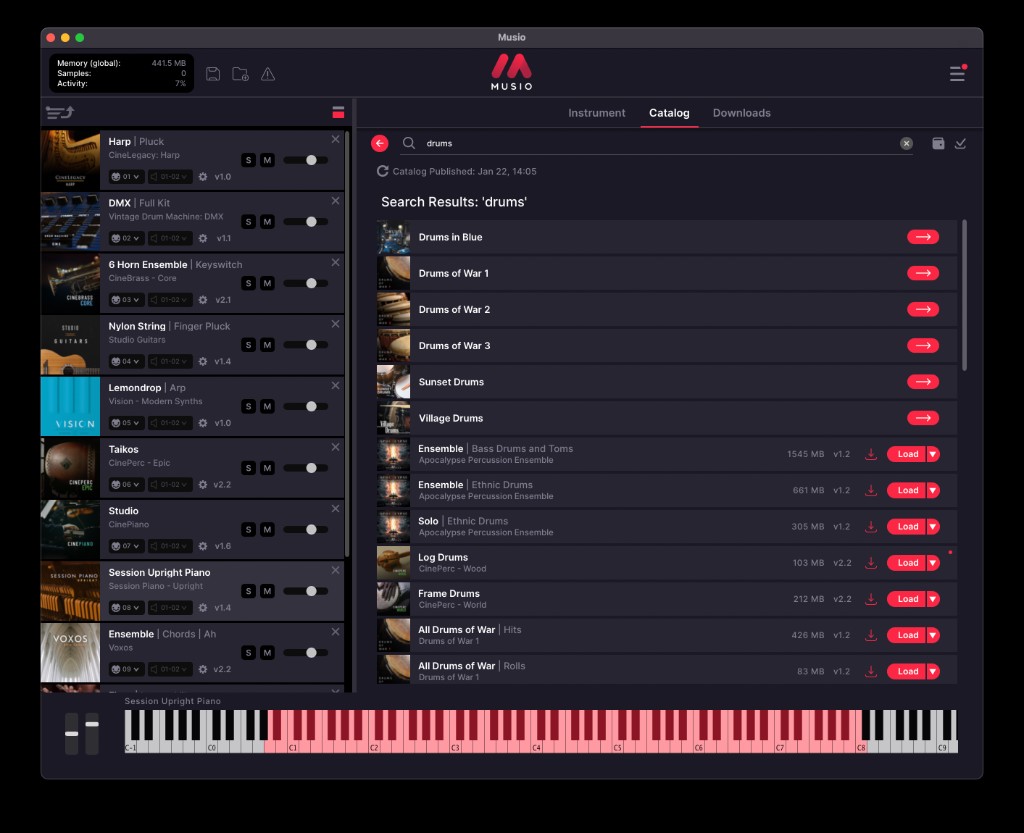Load the Ensemble Bass Drums and Toms
This screenshot has width=1024, height=833.
point(906,453)
